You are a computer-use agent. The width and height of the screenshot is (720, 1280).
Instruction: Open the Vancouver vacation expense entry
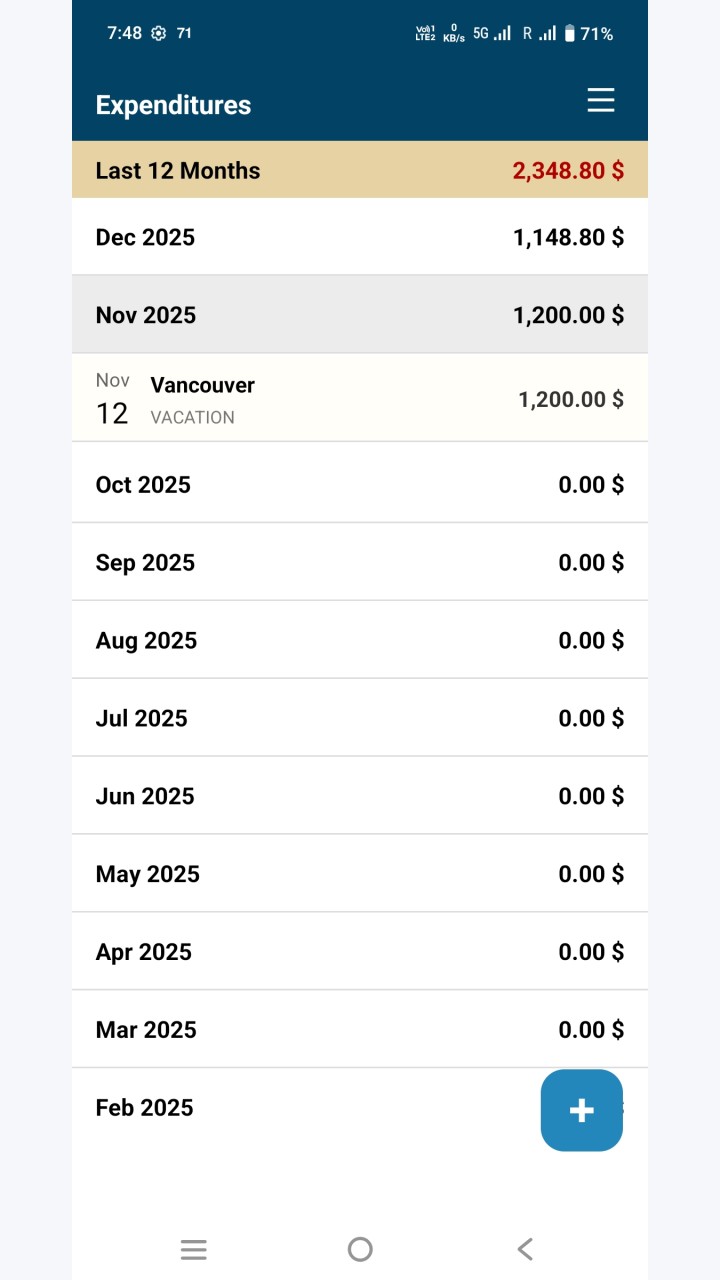(360, 399)
